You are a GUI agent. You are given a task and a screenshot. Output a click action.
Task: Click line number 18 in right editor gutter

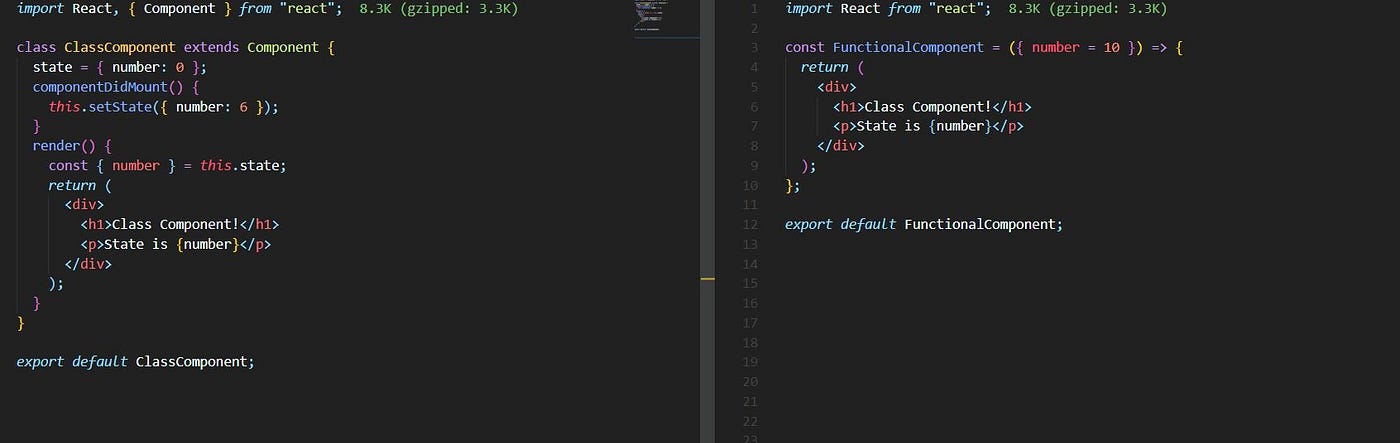pos(751,342)
